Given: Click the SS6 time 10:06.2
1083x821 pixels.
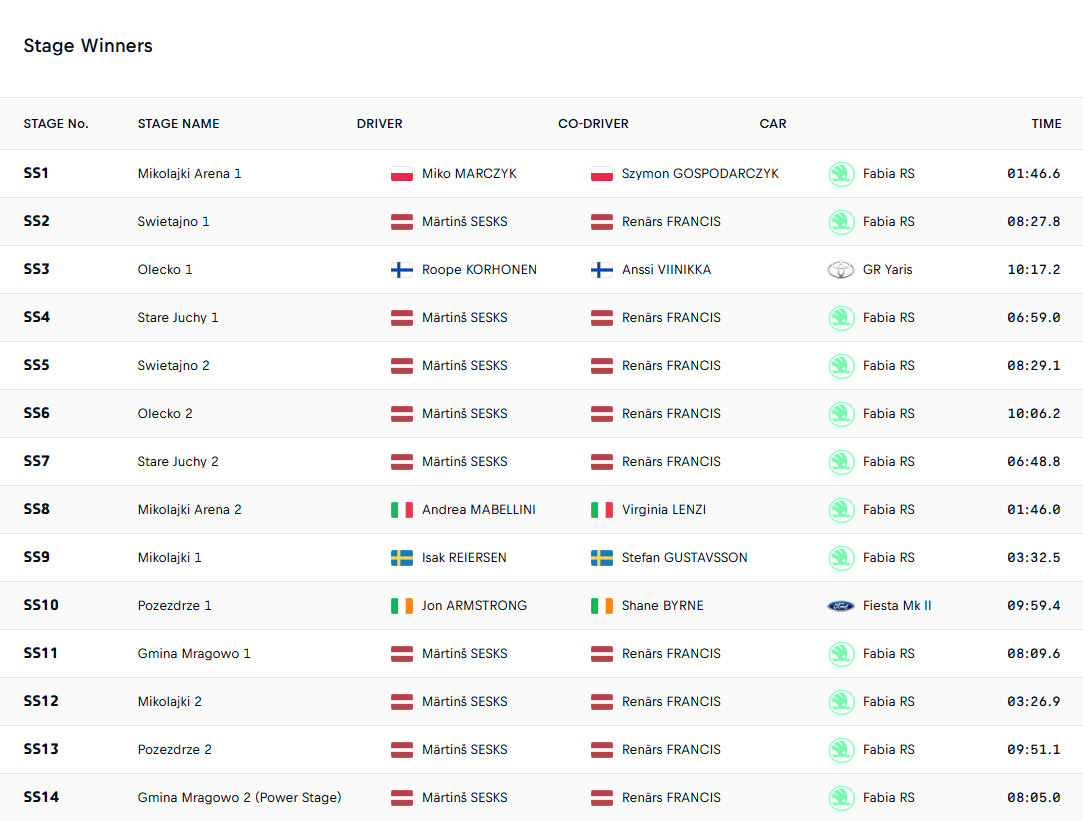Looking at the screenshot, I should 1033,414.
